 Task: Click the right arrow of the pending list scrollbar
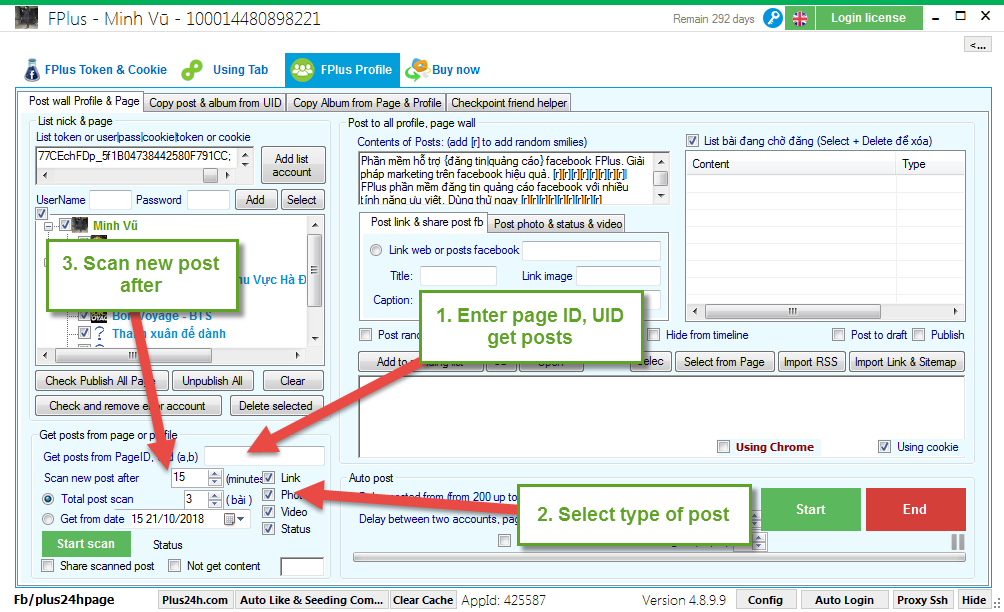click(x=955, y=312)
